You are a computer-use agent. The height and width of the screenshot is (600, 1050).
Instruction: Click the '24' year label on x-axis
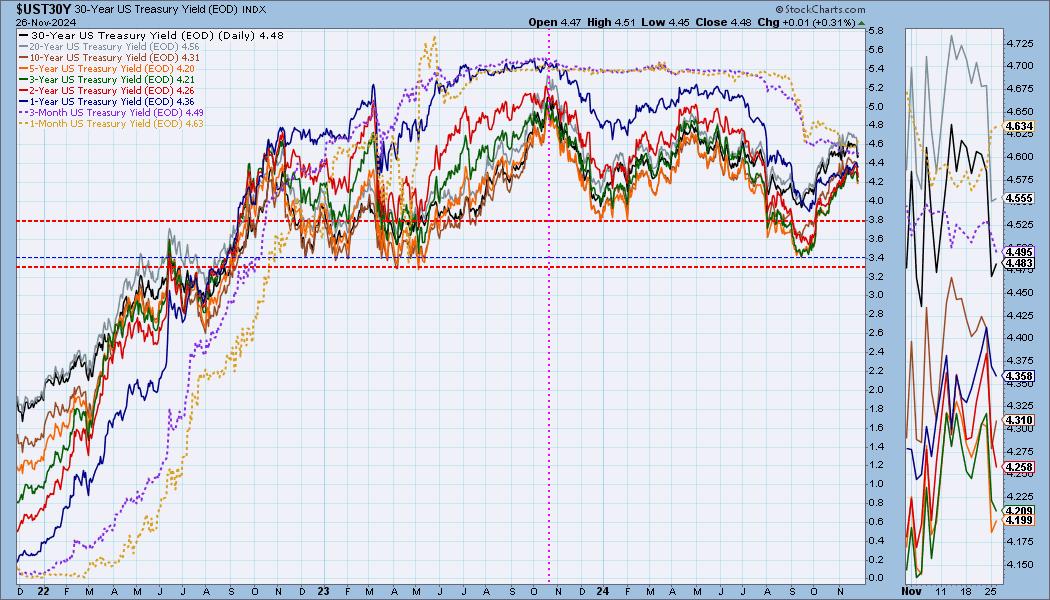(603, 591)
